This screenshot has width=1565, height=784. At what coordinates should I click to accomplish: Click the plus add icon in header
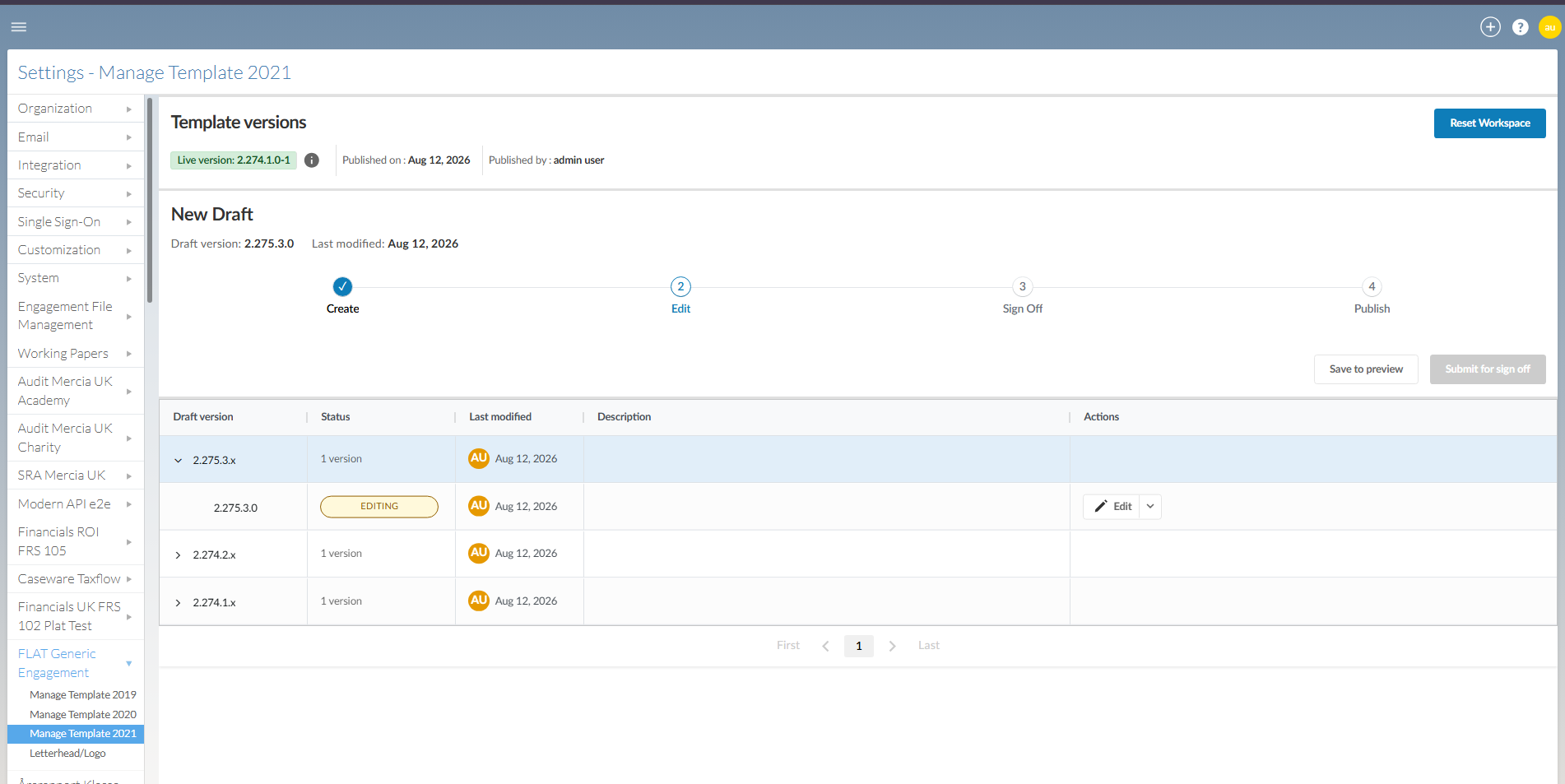click(1490, 27)
